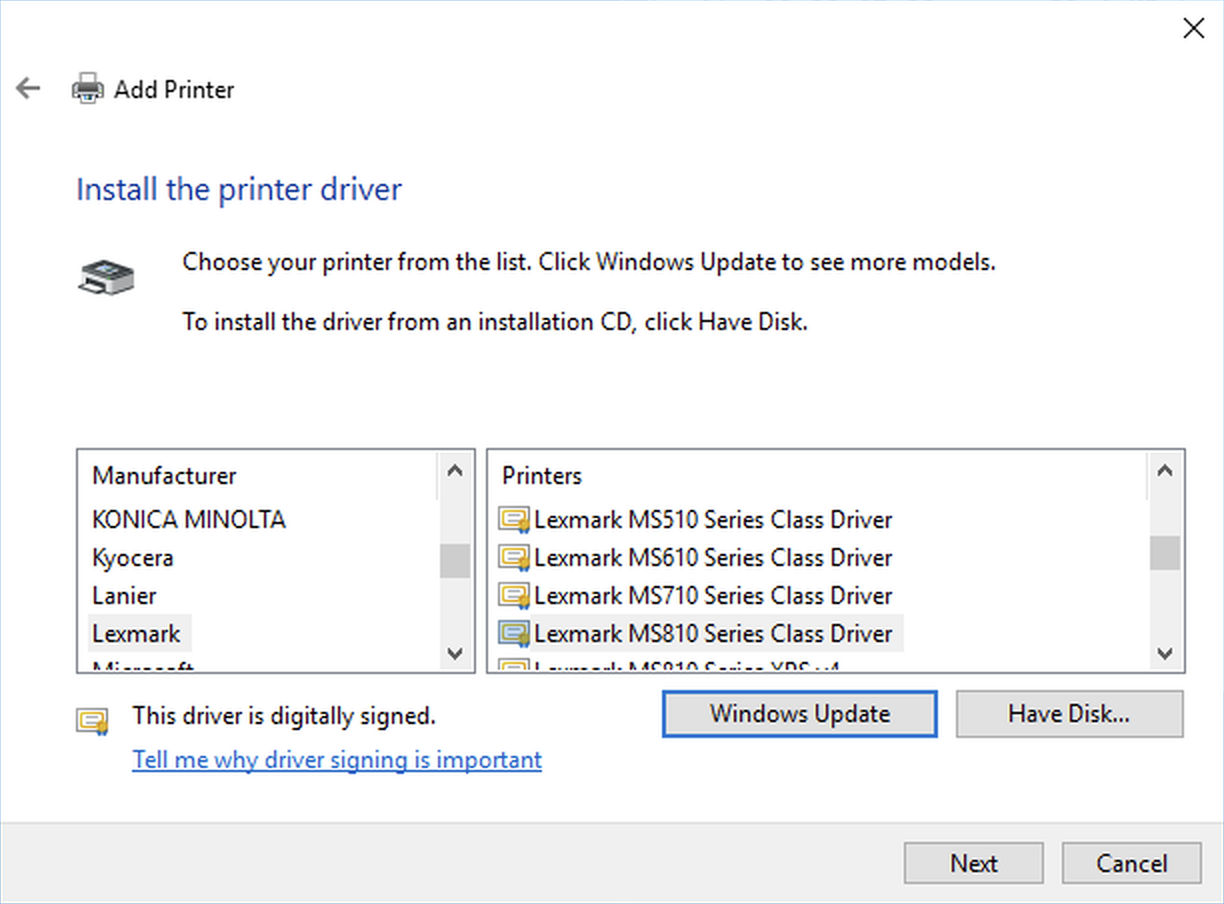Screen dimensions: 1224x904
Task: Open 'Tell me why driver signing is important'
Action: pos(337,760)
